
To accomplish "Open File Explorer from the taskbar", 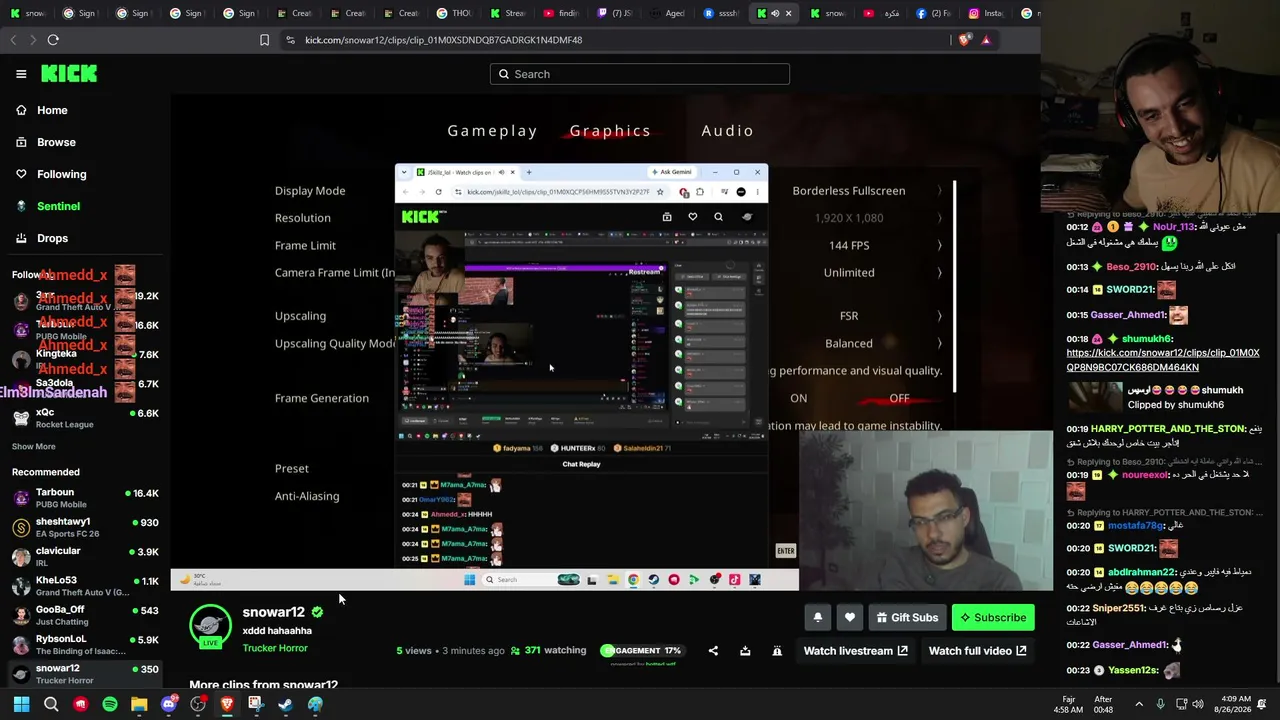I will 139,704.
